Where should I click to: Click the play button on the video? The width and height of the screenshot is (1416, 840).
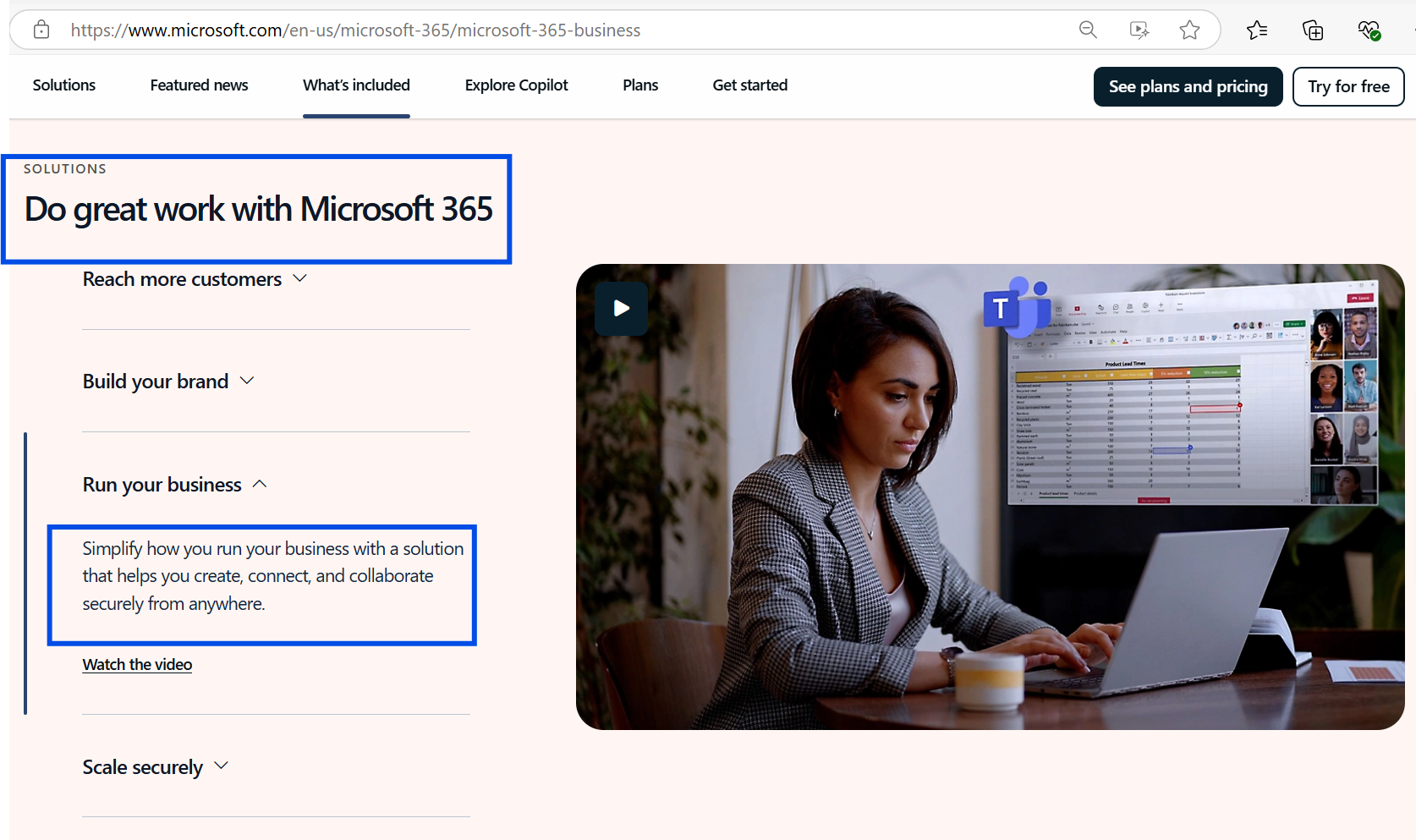coord(621,309)
